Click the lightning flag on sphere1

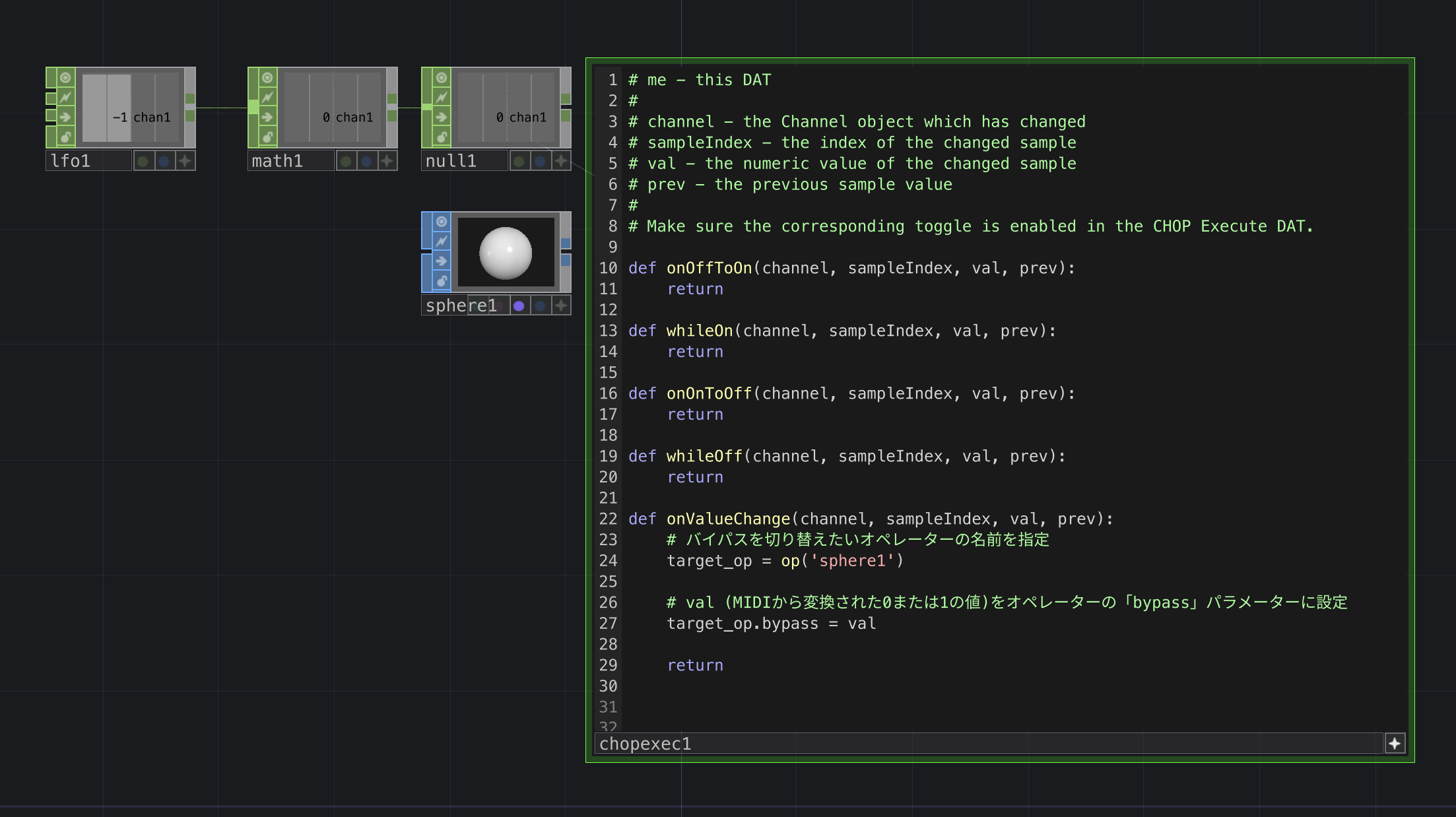(x=442, y=242)
